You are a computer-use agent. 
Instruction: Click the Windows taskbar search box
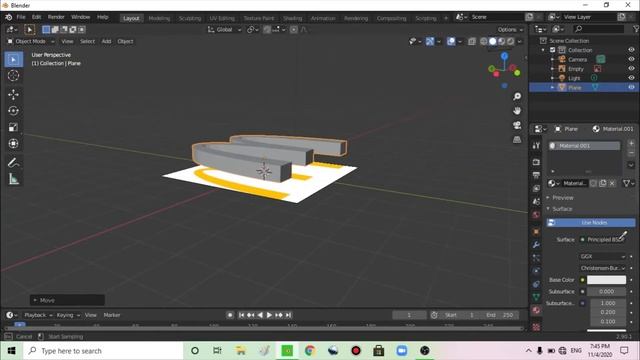pos(104,351)
